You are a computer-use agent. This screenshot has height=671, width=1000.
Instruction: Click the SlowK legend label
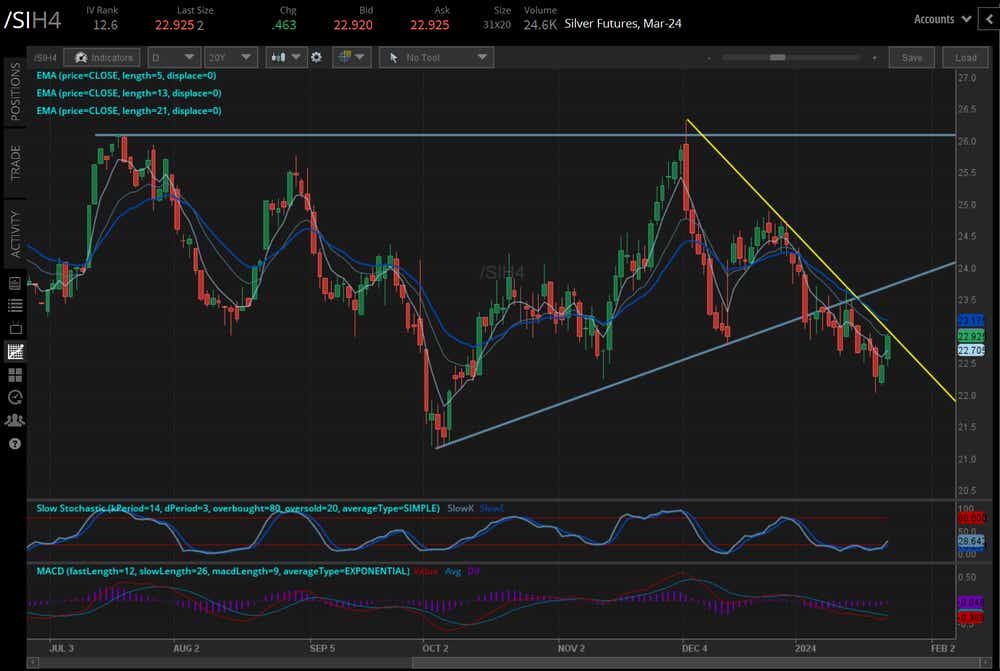[x=460, y=508]
